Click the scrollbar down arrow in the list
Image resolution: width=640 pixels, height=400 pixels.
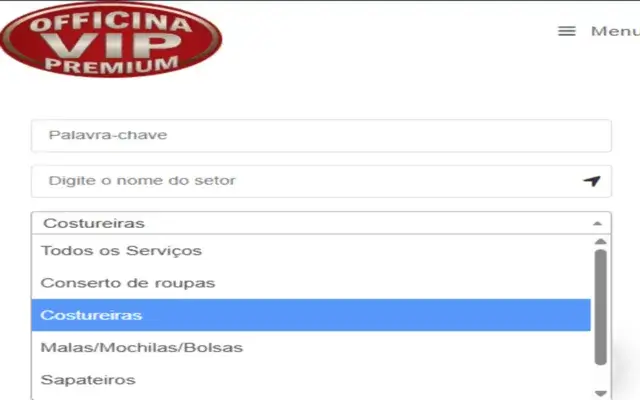click(x=600, y=393)
